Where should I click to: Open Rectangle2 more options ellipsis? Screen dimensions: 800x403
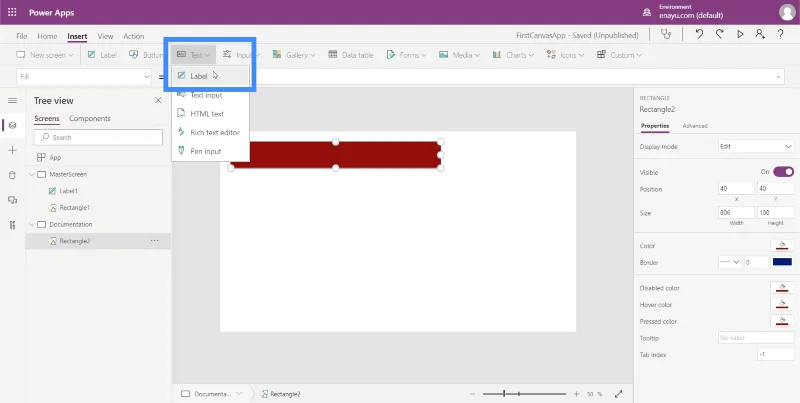tap(155, 241)
